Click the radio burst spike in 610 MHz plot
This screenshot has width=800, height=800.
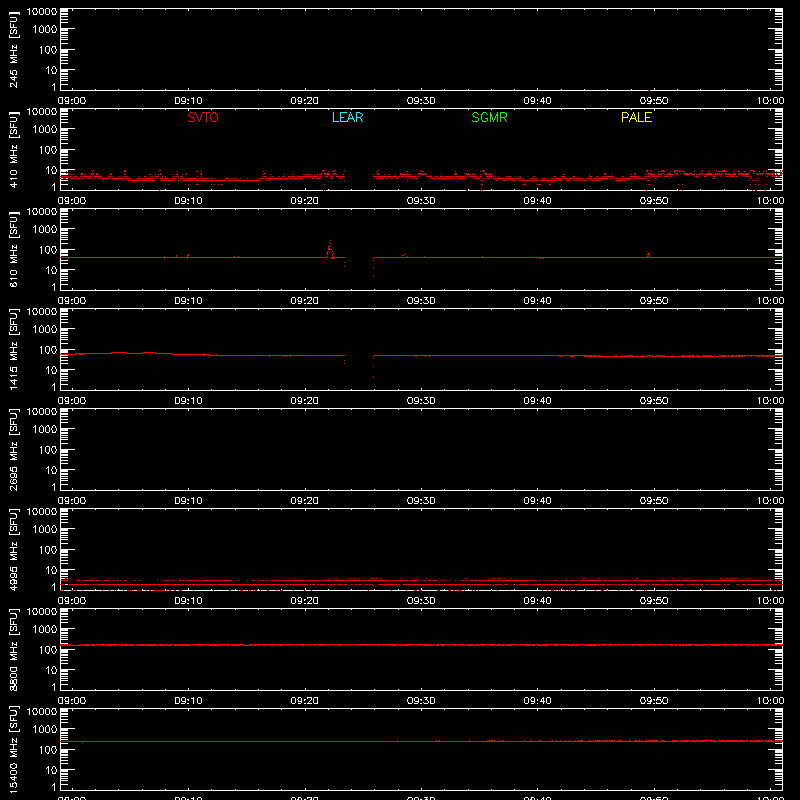coord(330,249)
